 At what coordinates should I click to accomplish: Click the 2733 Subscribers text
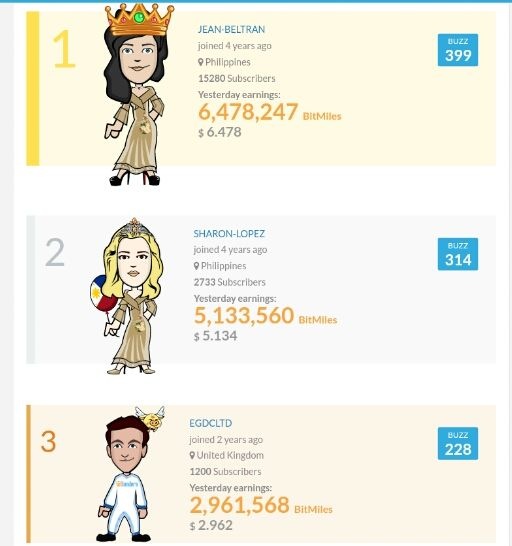point(230,282)
